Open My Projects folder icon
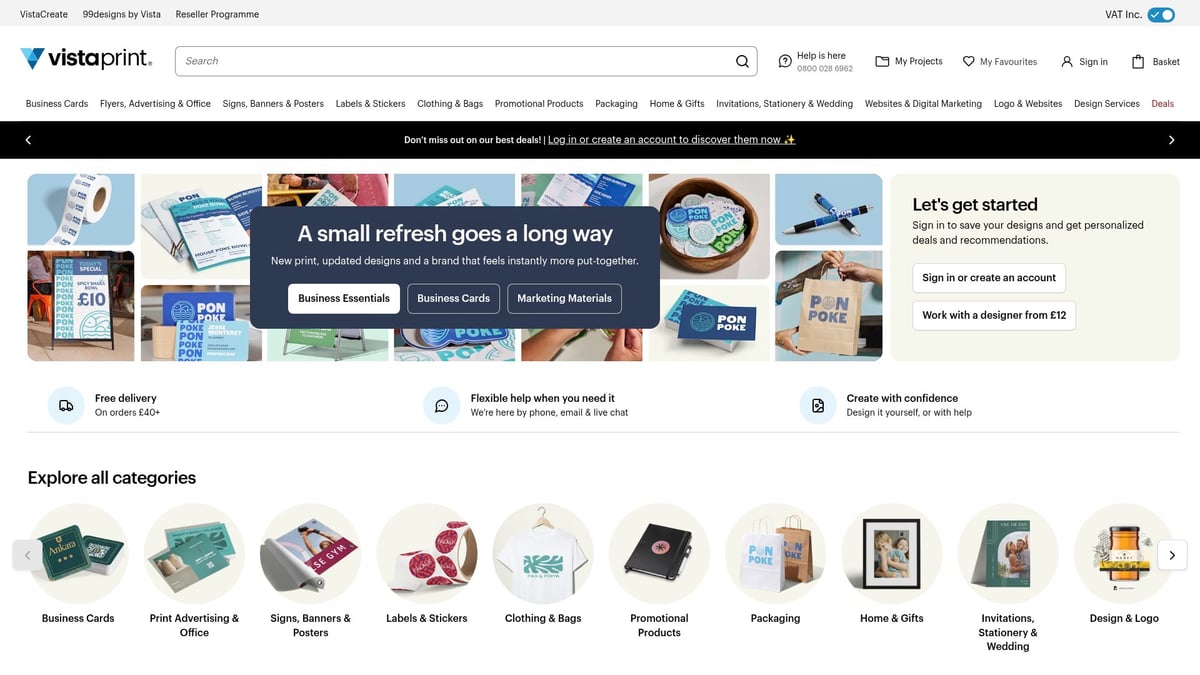The image size is (1200, 675). pos(882,61)
